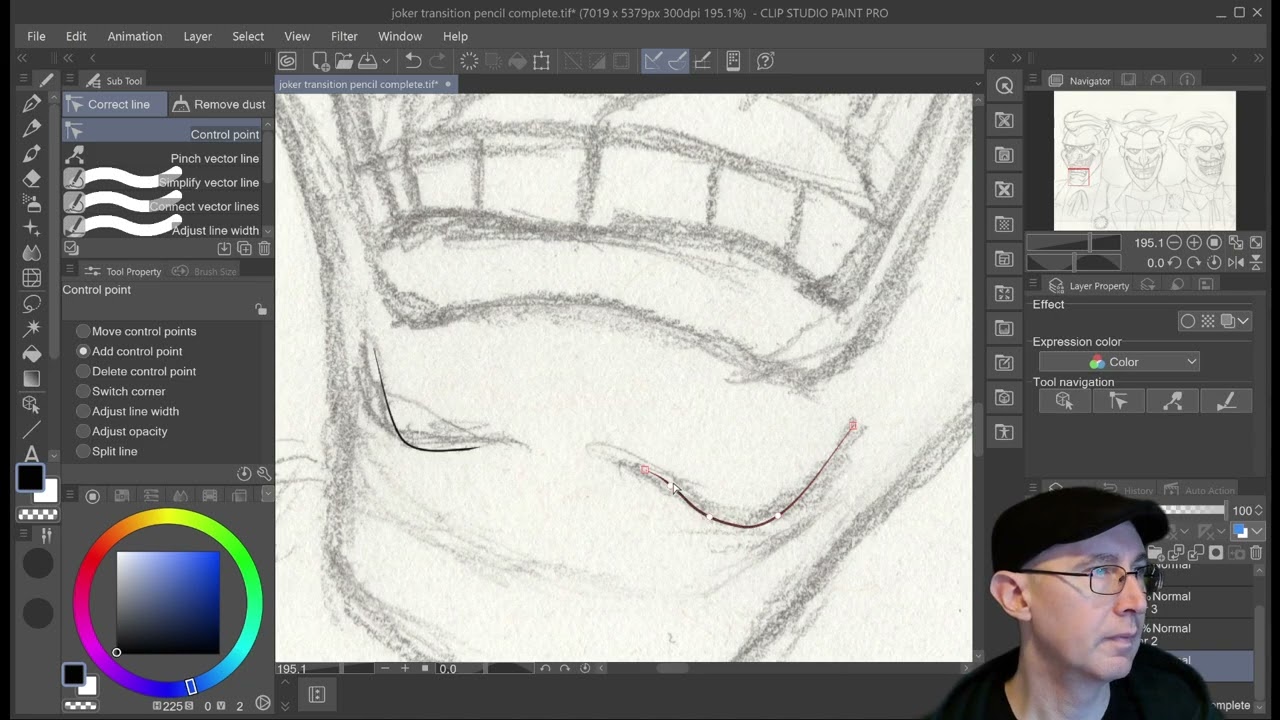The width and height of the screenshot is (1280, 720).
Task: Select Adjust line width radio option
Action: (x=127, y=411)
